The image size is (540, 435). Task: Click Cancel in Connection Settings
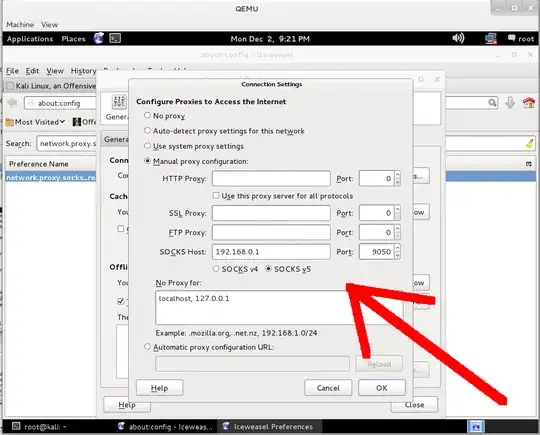click(x=328, y=388)
